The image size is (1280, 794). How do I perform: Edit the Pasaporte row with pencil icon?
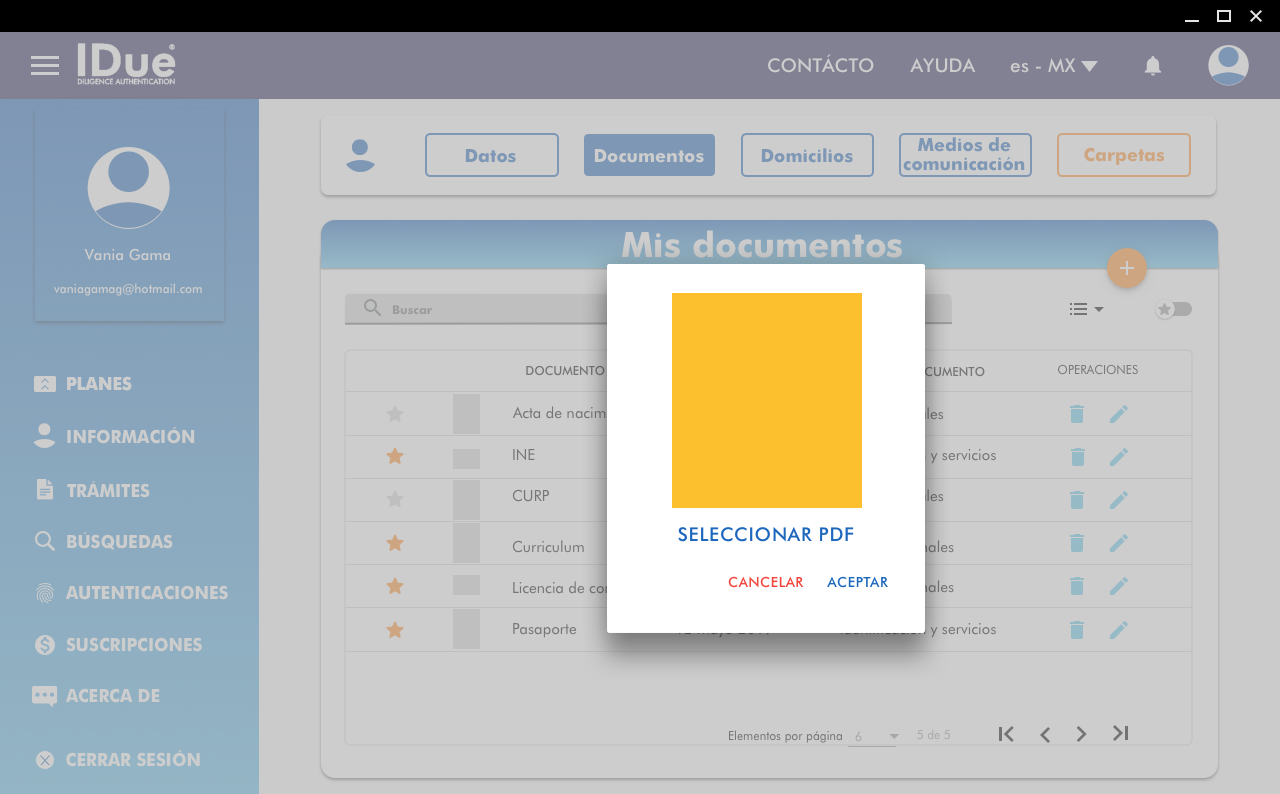pyautogui.click(x=1118, y=630)
